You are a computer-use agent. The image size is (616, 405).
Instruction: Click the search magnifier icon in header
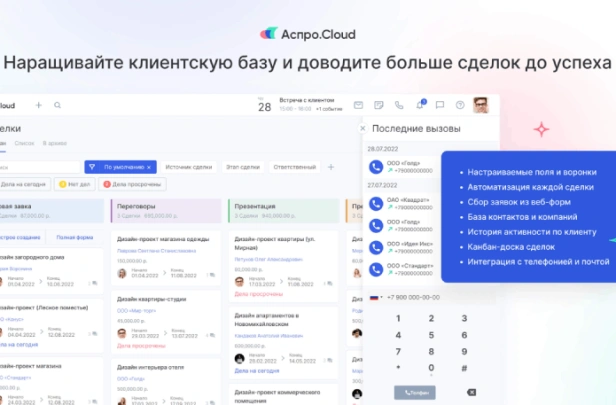click(x=58, y=105)
